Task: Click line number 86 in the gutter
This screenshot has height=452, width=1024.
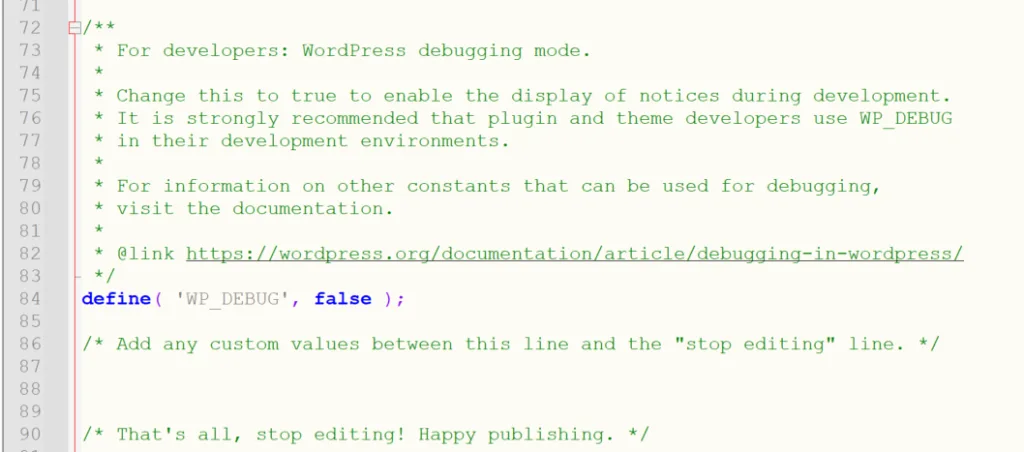Action: point(30,344)
